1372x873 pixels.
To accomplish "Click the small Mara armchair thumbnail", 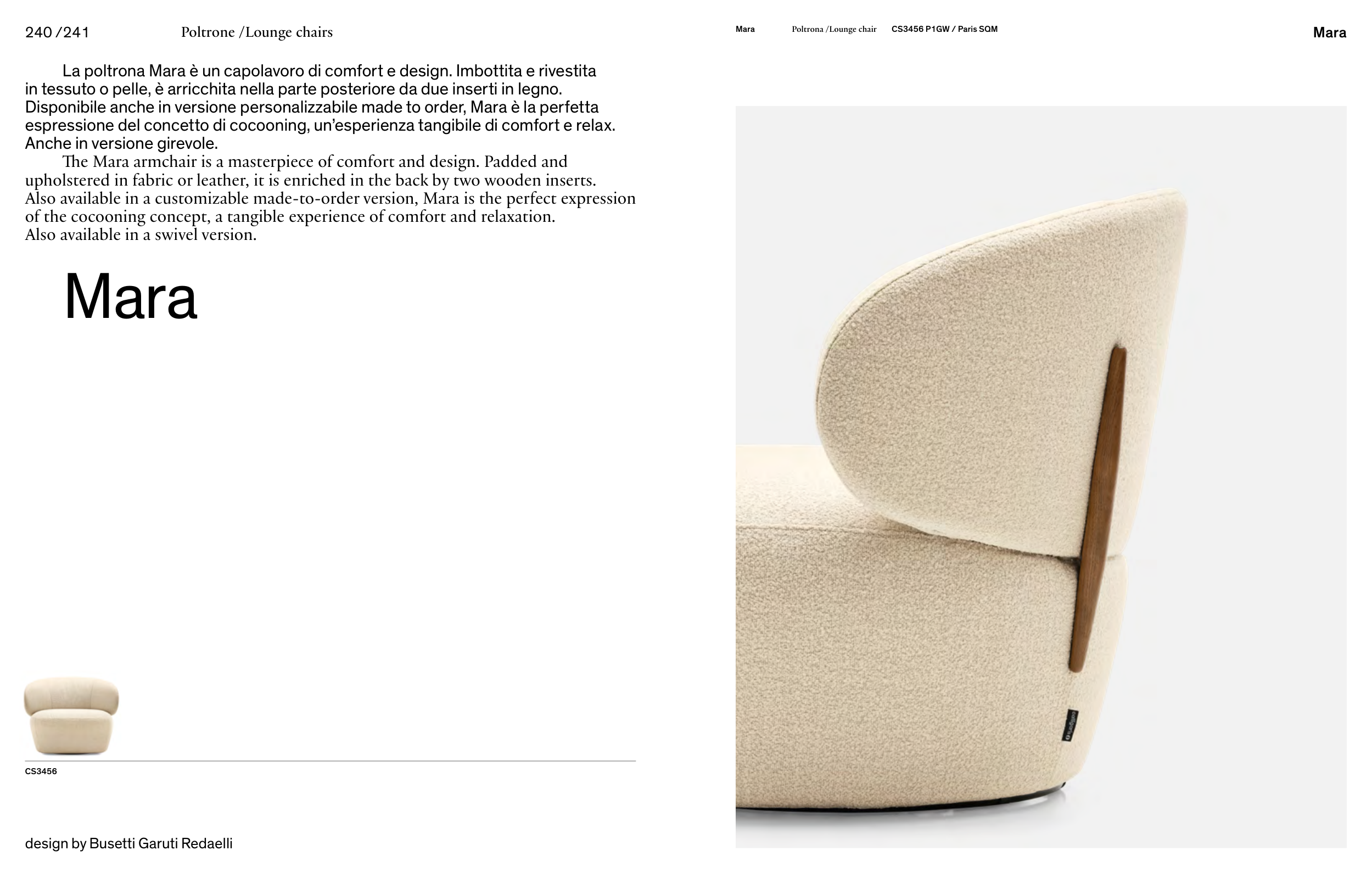I will (x=71, y=716).
